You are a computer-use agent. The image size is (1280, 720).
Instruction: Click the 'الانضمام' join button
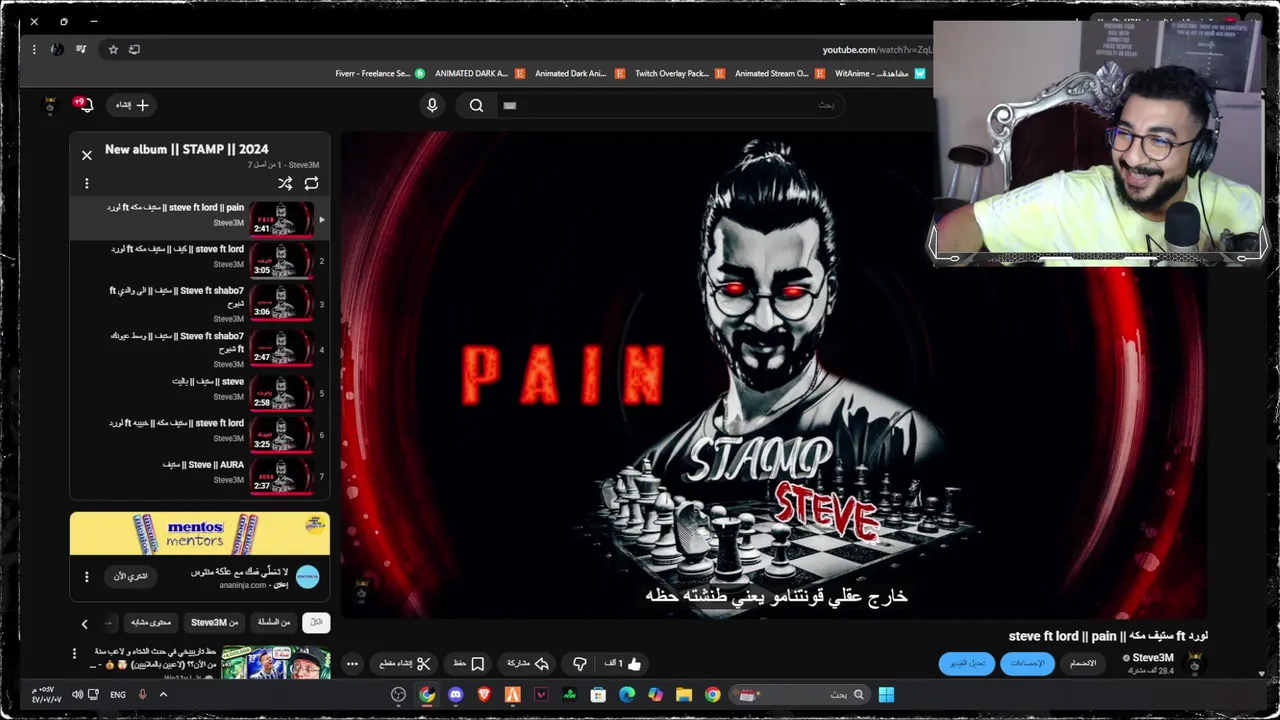(x=1083, y=663)
